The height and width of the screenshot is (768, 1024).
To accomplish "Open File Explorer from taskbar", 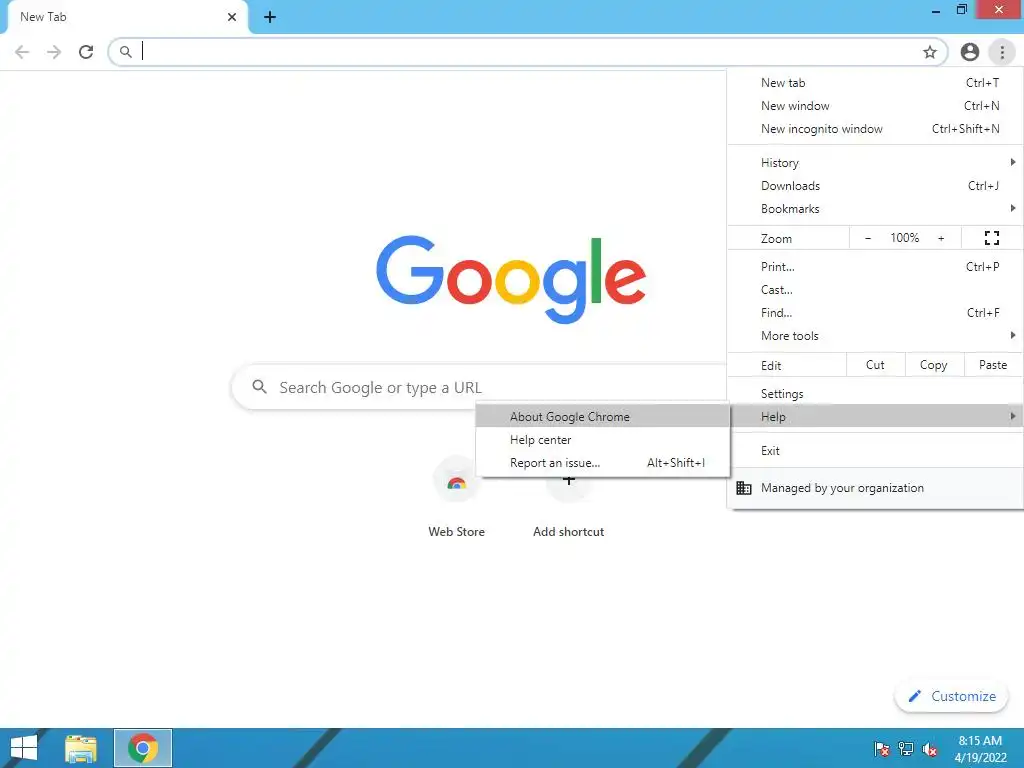I will [x=81, y=748].
